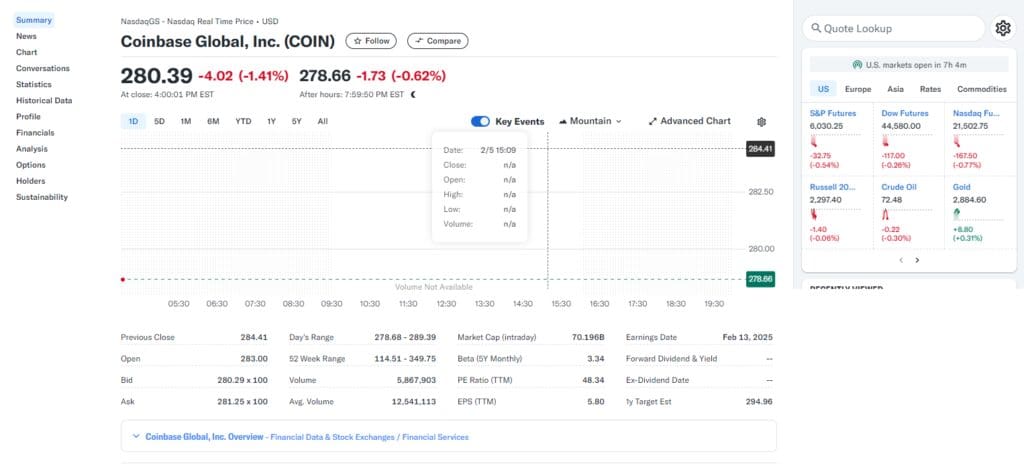Select the All chart range

pyautogui.click(x=323, y=121)
